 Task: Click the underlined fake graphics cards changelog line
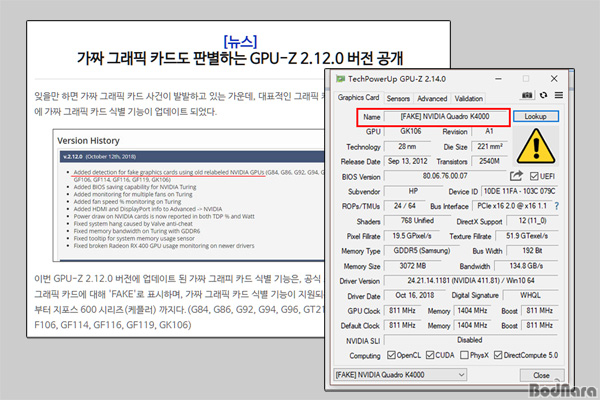coord(169,172)
